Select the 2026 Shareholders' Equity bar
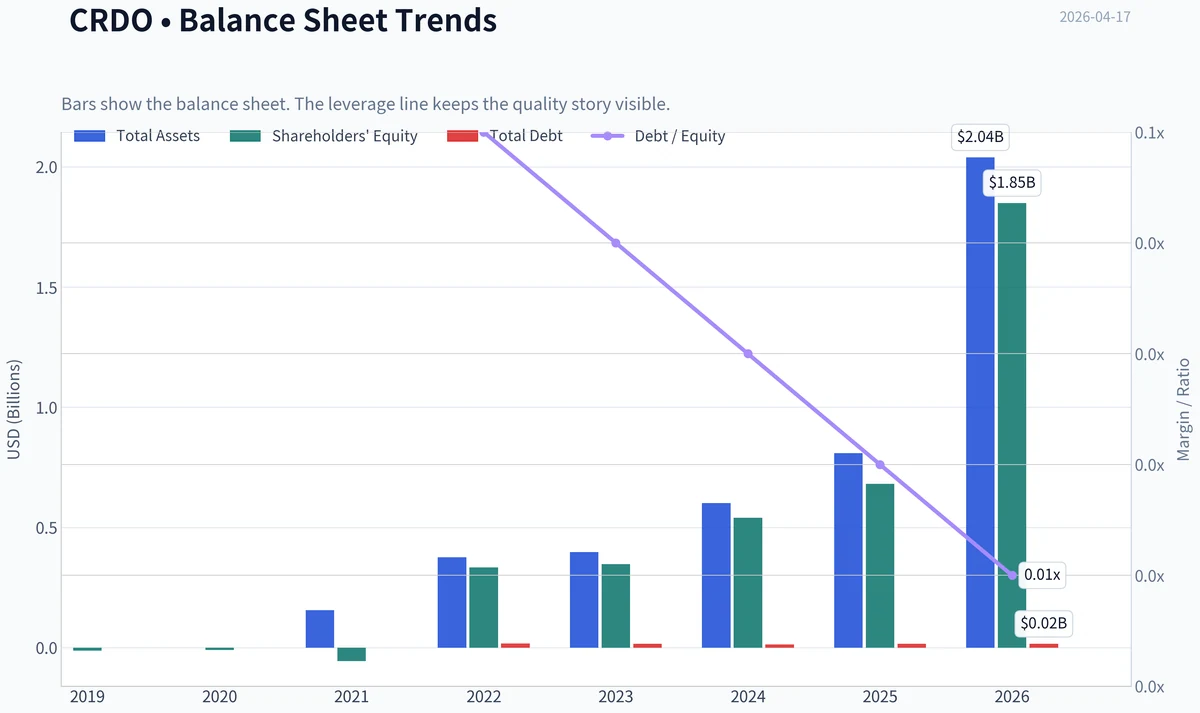 coord(1012,426)
